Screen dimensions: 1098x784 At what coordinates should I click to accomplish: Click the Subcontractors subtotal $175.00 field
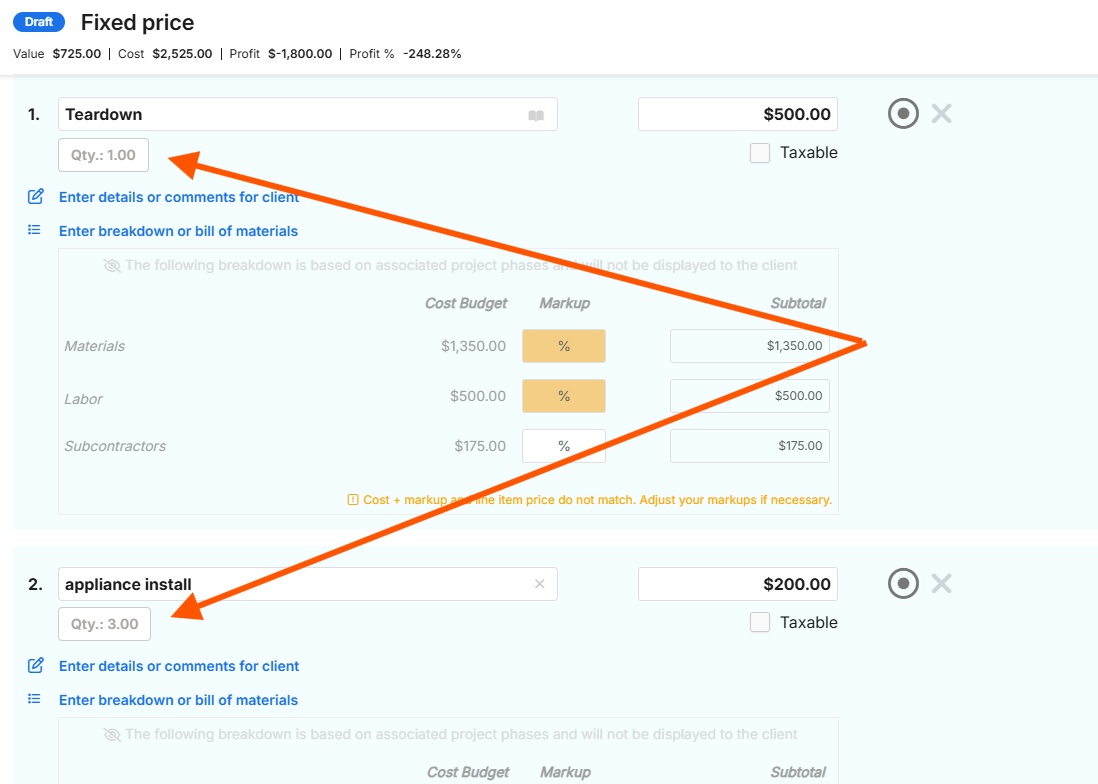tap(749, 446)
